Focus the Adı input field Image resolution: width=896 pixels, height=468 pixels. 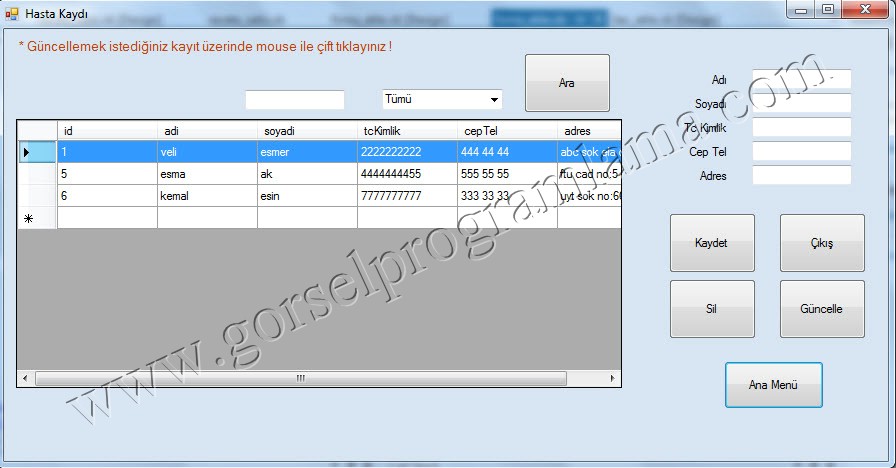[x=801, y=79]
